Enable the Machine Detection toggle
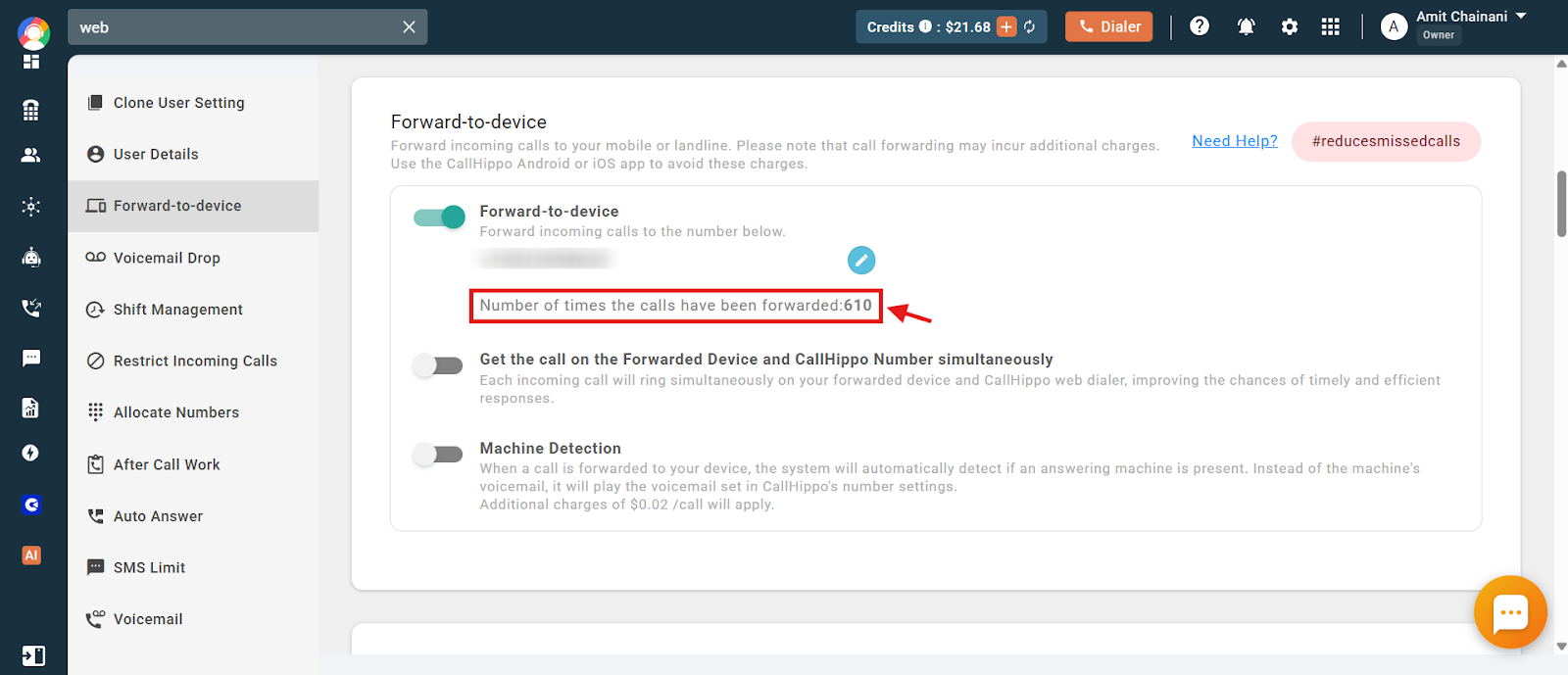This screenshot has width=1568, height=675. coord(437,454)
